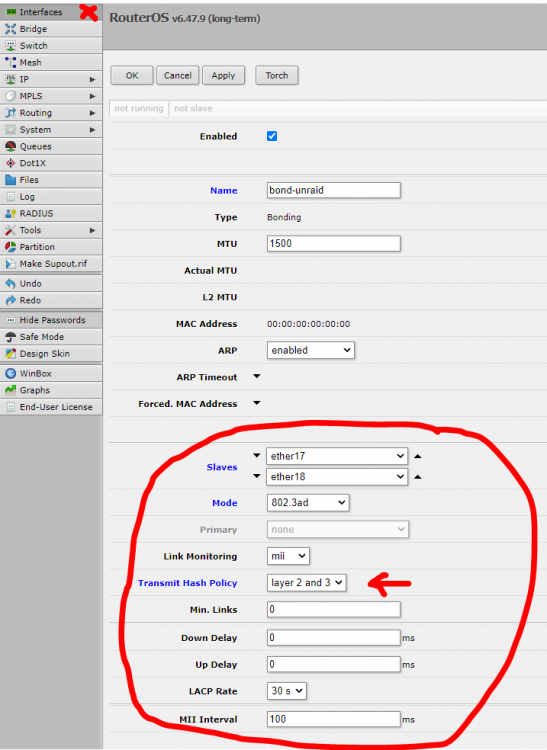This screenshot has height=750, width=547.
Task: Click the Log icon
Action: pyautogui.click(x=11, y=197)
